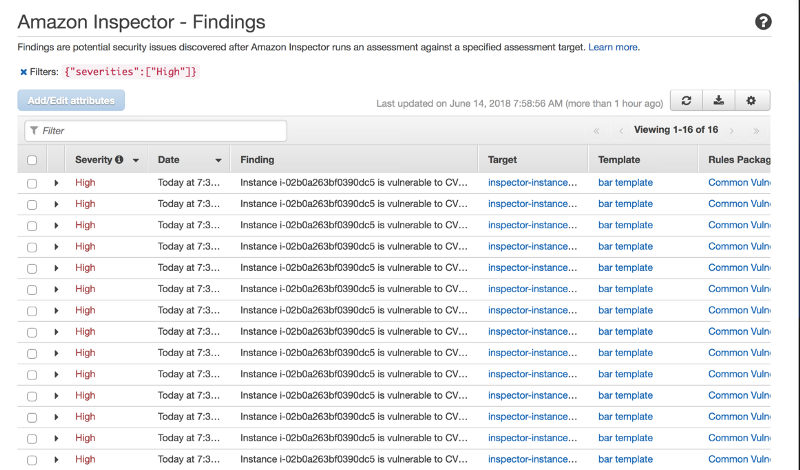This screenshot has height=470, width=800.
Task: Check the first finding row's checkbox
Action: (x=32, y=183)
